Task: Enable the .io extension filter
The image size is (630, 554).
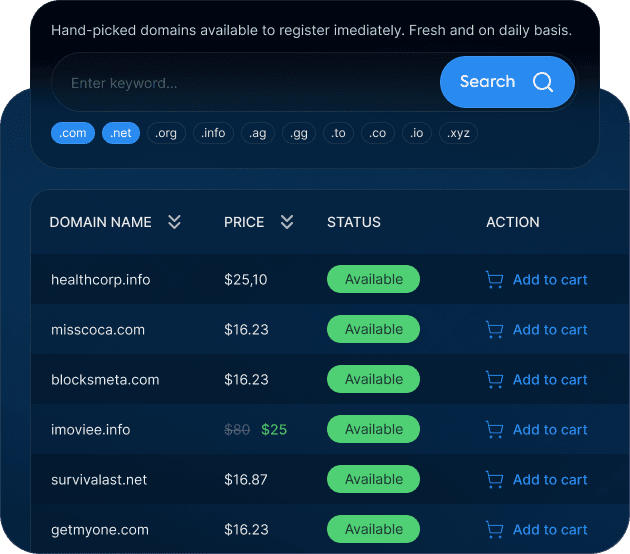Action: [417, 133]
